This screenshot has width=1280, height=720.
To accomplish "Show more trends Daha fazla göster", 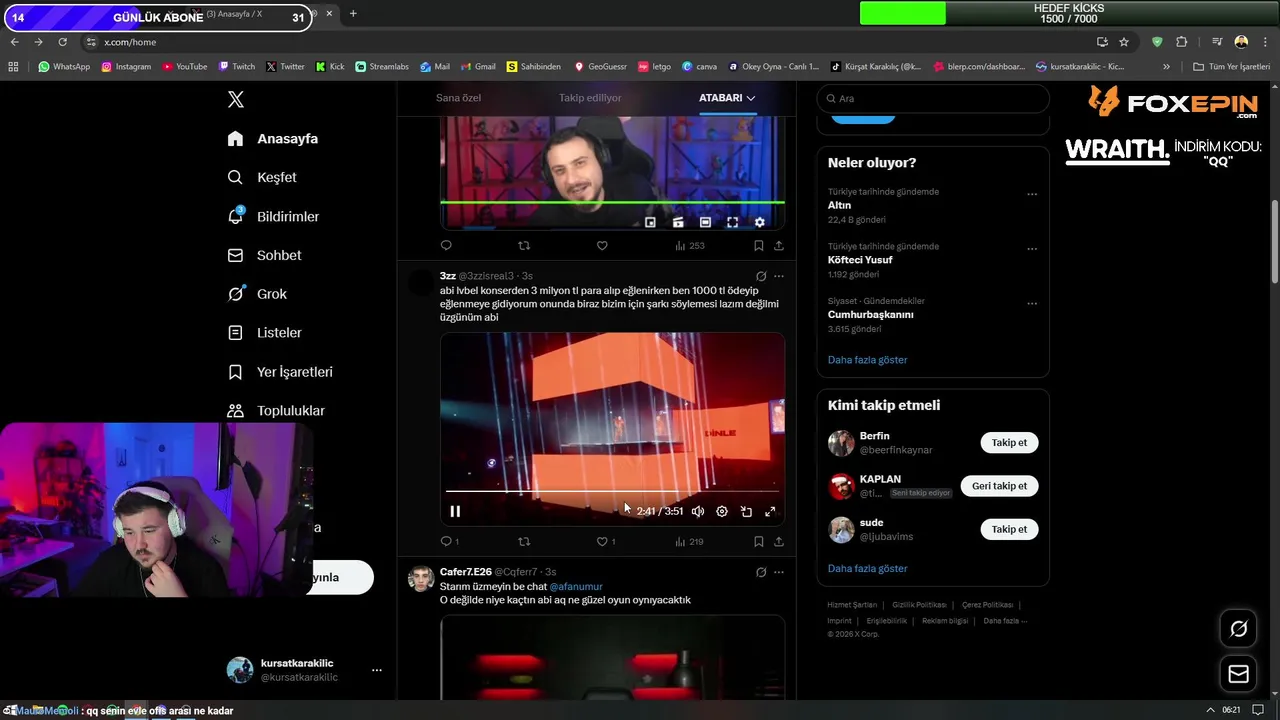I will click(x=867, y=360).
